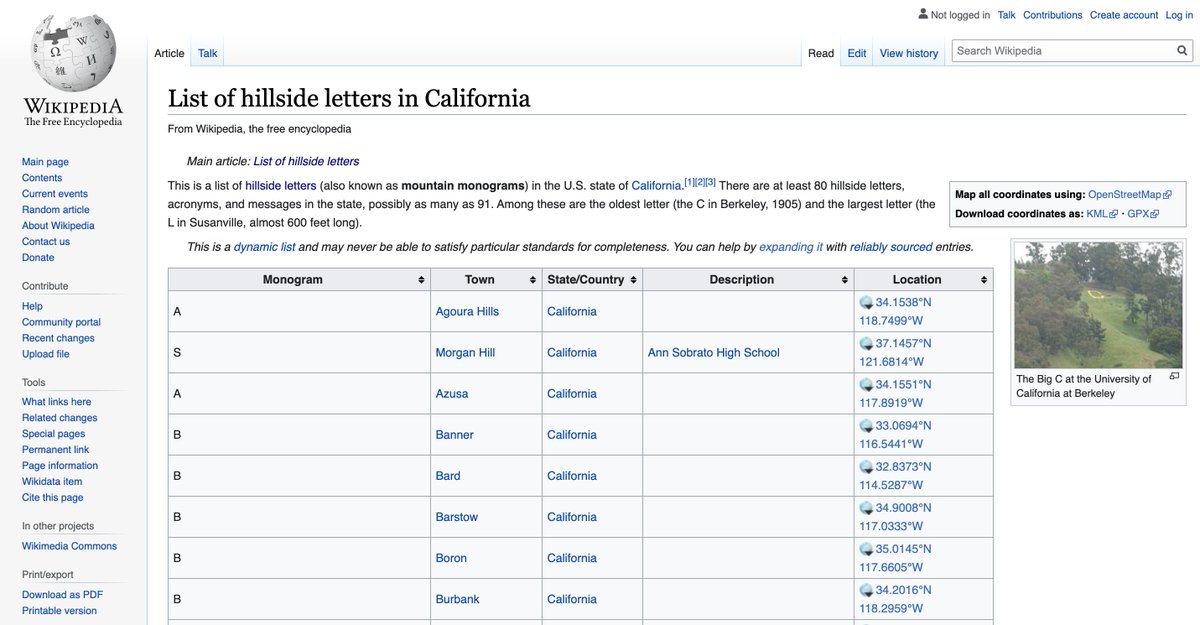
Task: Open Main page sidebar link
Action: click(x=45, y=162)
